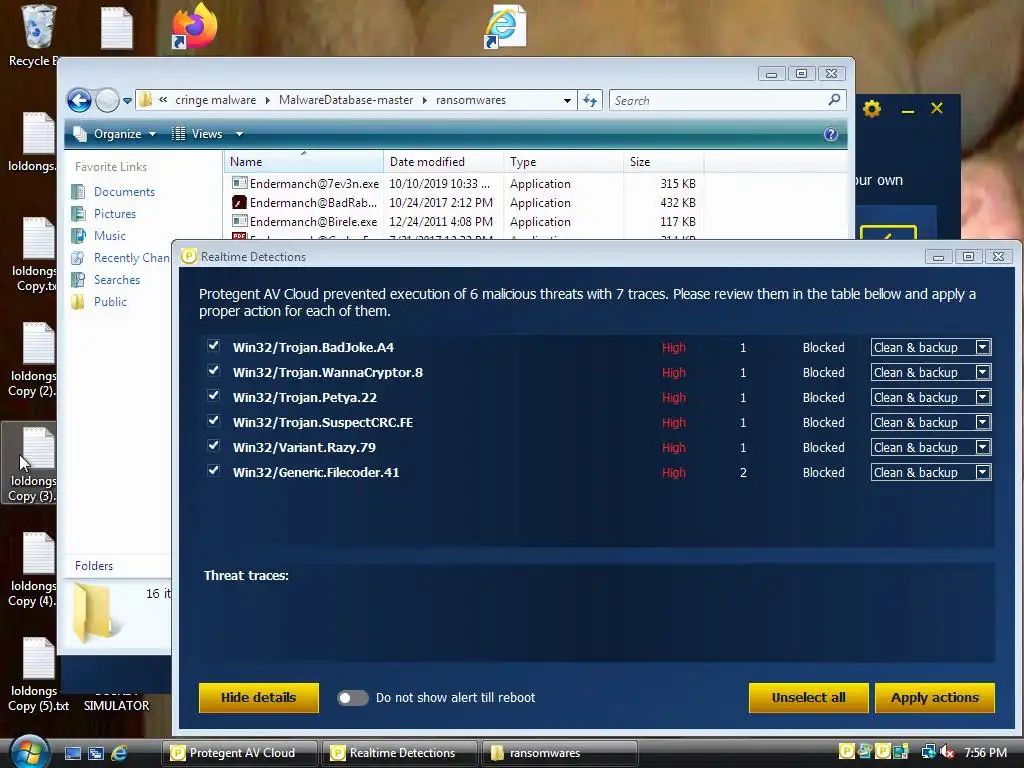Open the Views dropdown arrow

(x=239, y=134)
